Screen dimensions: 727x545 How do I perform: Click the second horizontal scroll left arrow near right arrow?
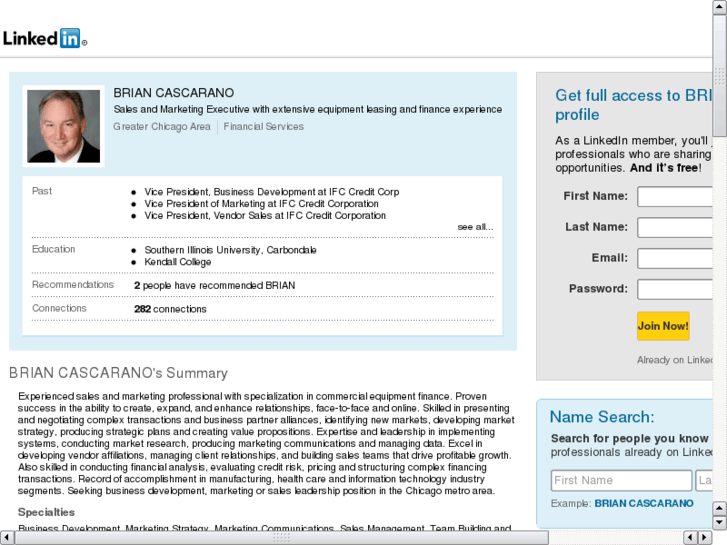(691, 538)
